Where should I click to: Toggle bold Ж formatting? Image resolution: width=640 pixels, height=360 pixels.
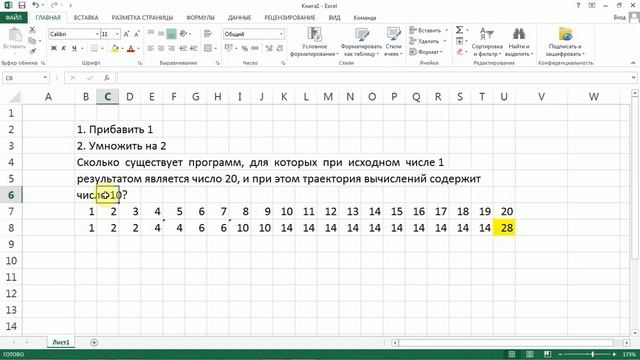[53, 49]
